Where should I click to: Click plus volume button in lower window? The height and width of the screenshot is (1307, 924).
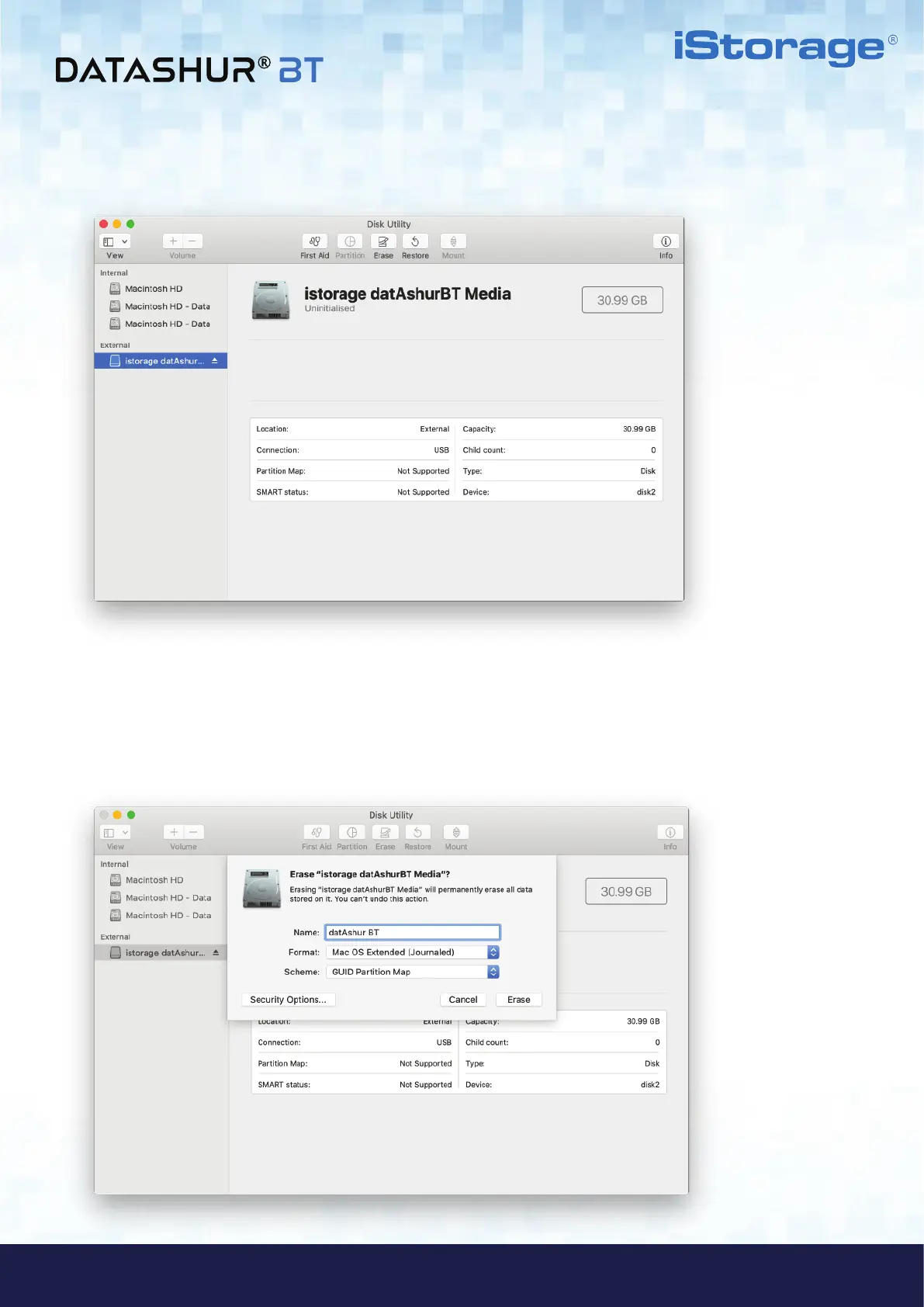[174, 832]
